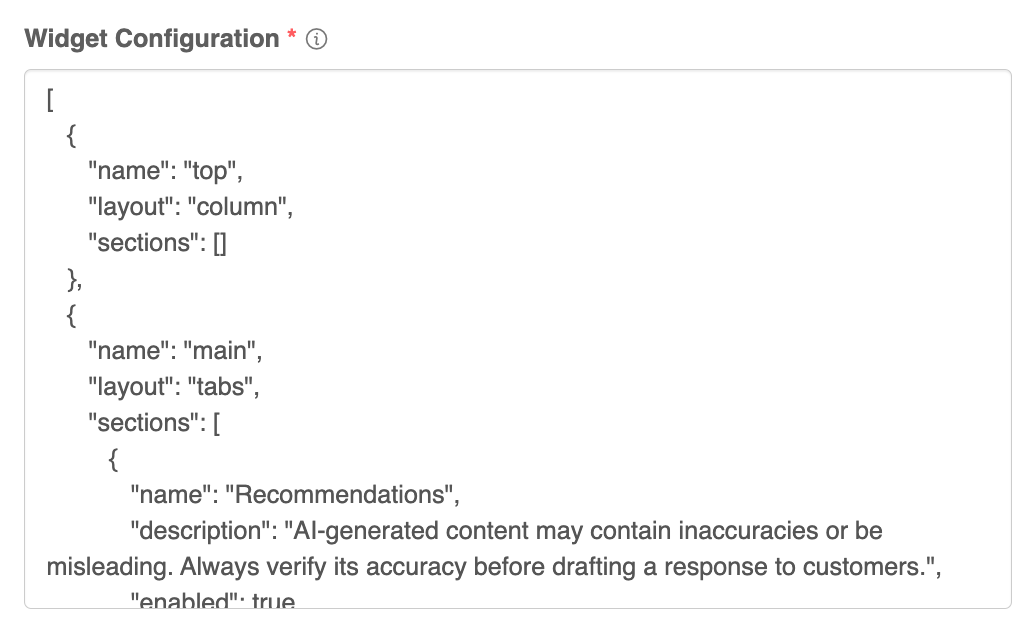
Task: Click on the "name": "top" line
Action: click(x=165, y=171)
